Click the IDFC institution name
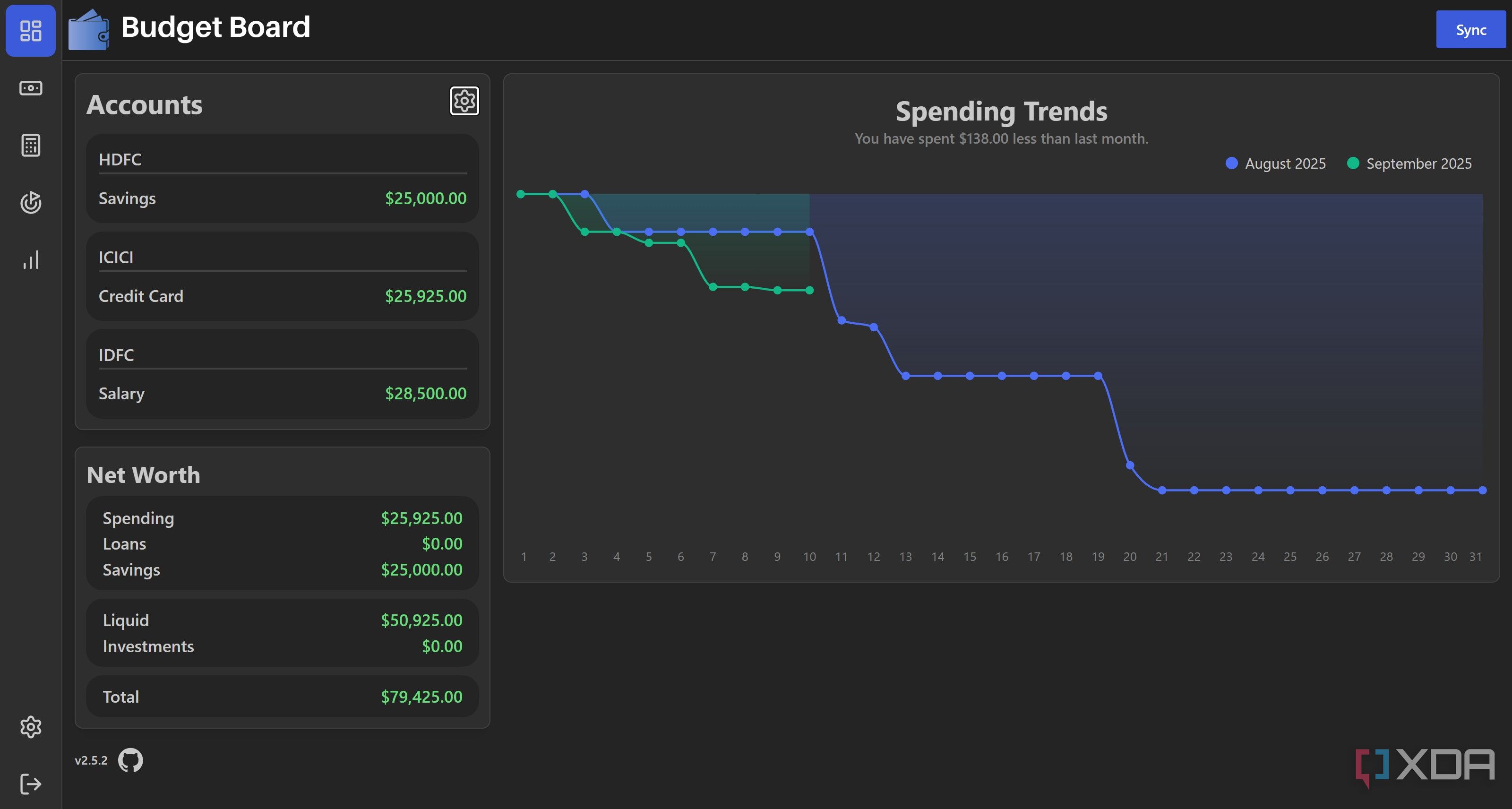Viewport: 1512px width, 809px height. pyautogui.click(x=116, y=355)
